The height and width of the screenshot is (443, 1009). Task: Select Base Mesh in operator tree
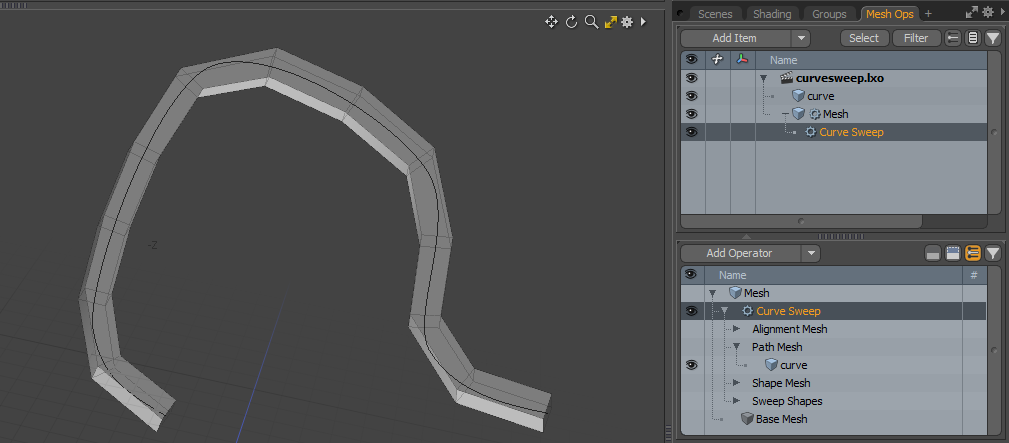click(780, 419)
